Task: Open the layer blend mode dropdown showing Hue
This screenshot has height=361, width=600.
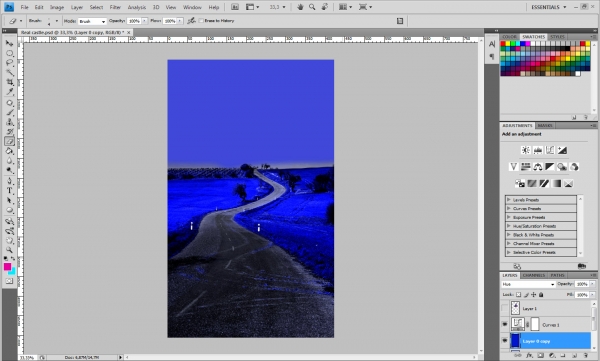Action: 528,284
